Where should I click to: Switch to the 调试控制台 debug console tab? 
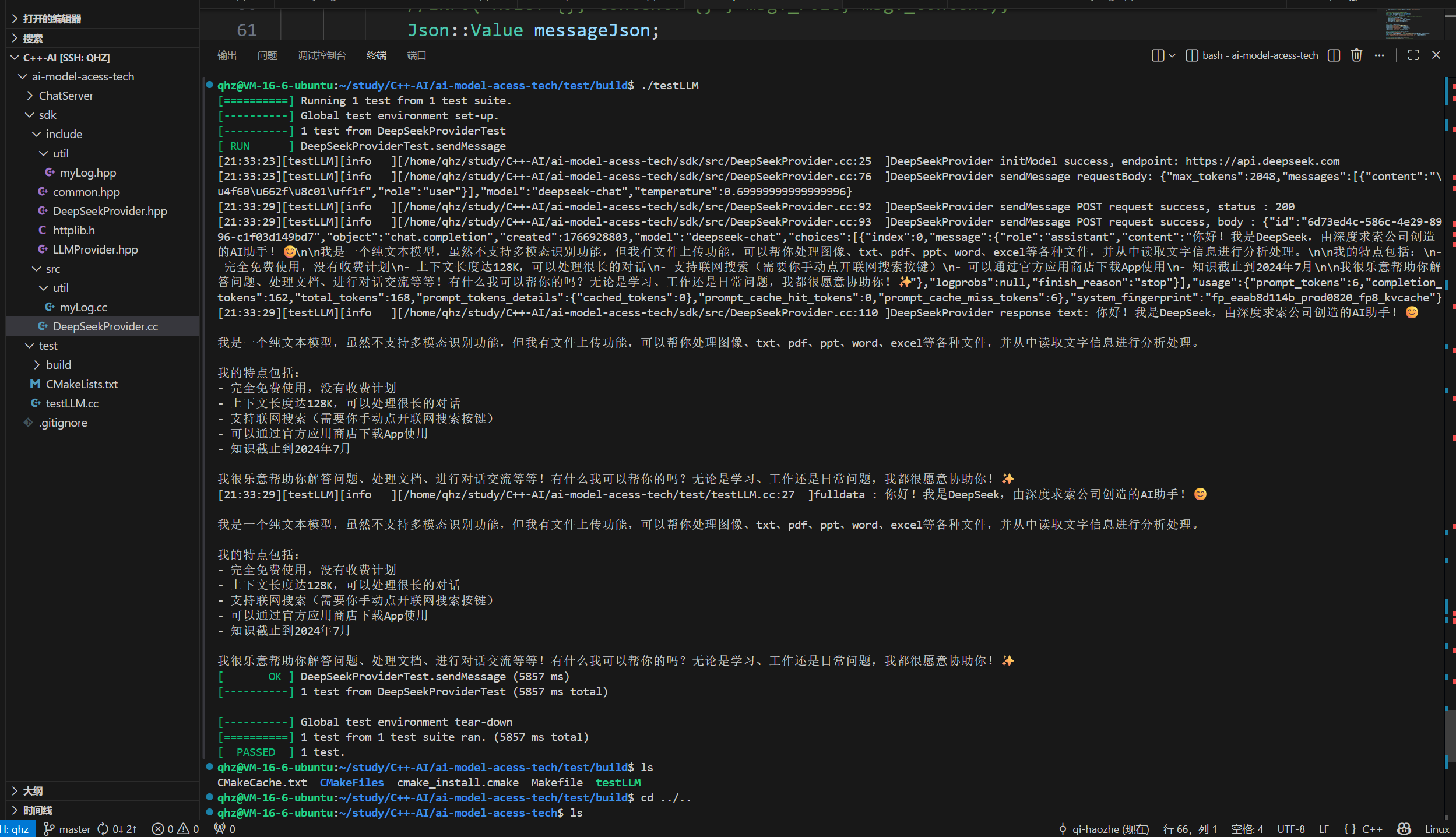coord(322,55)
